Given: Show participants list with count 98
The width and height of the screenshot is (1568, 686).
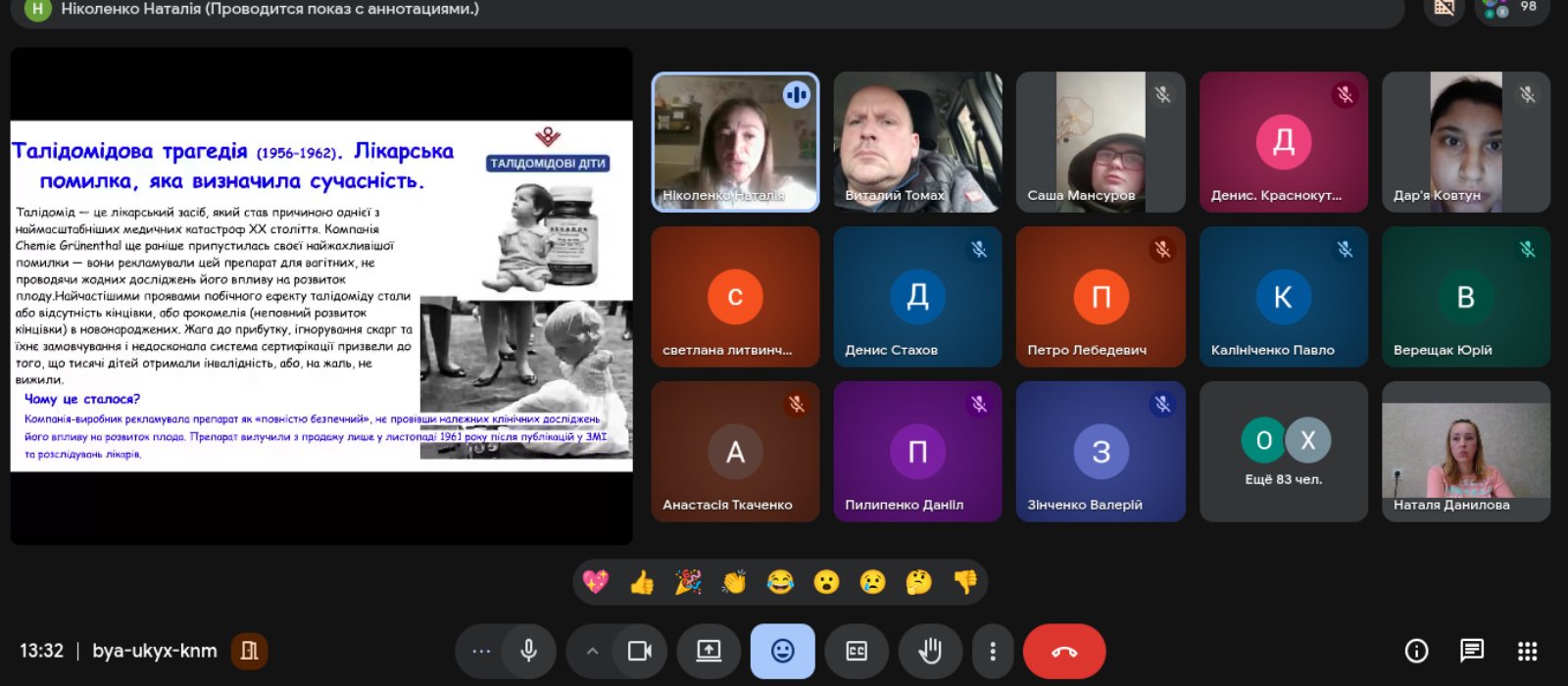Looking at the screenshot, I should 1510,9.
